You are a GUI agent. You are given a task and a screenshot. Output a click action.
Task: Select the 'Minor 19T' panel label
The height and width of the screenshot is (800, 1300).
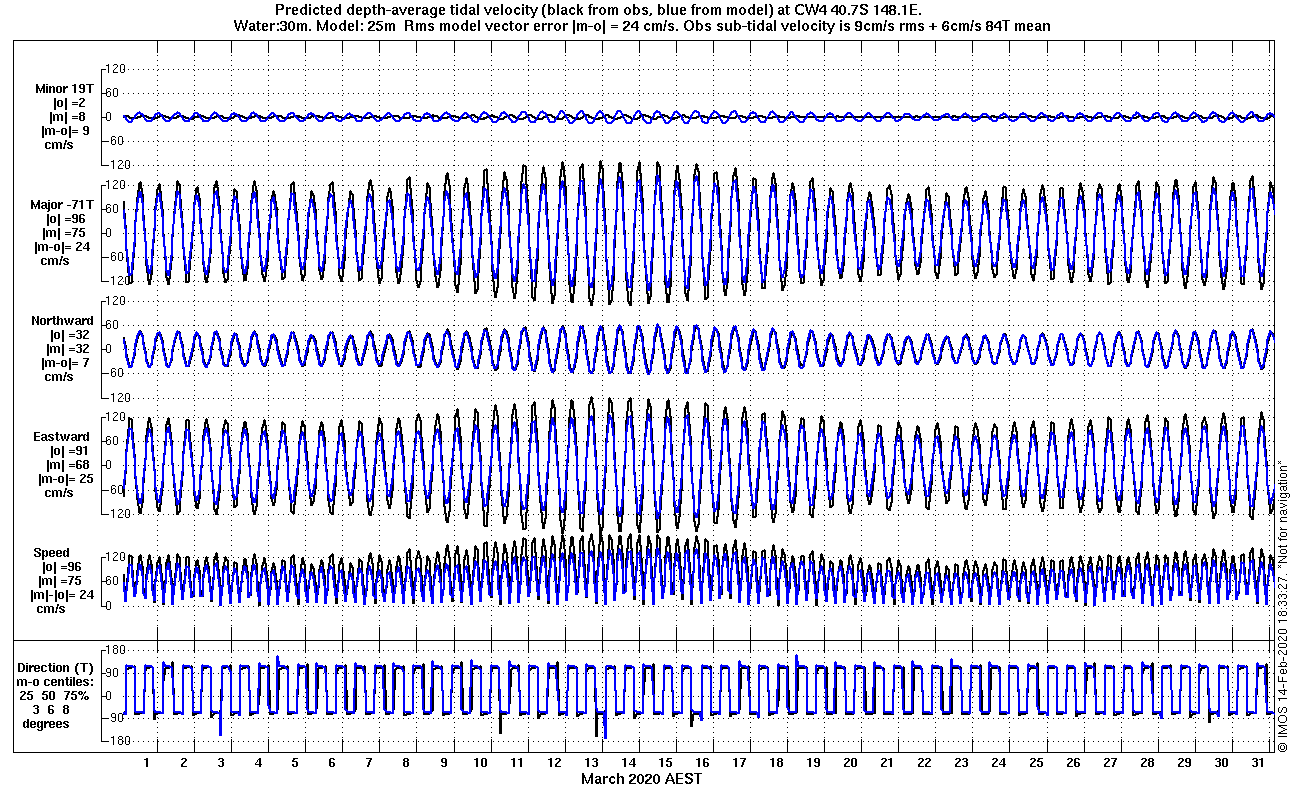click(64, 89)
